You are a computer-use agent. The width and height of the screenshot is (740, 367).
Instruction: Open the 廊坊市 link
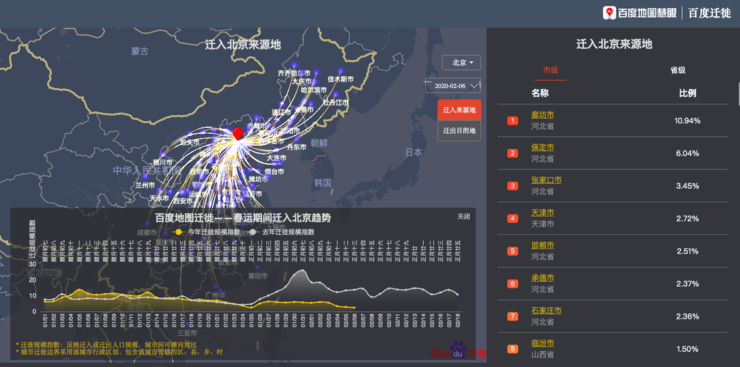click(542, 115)
